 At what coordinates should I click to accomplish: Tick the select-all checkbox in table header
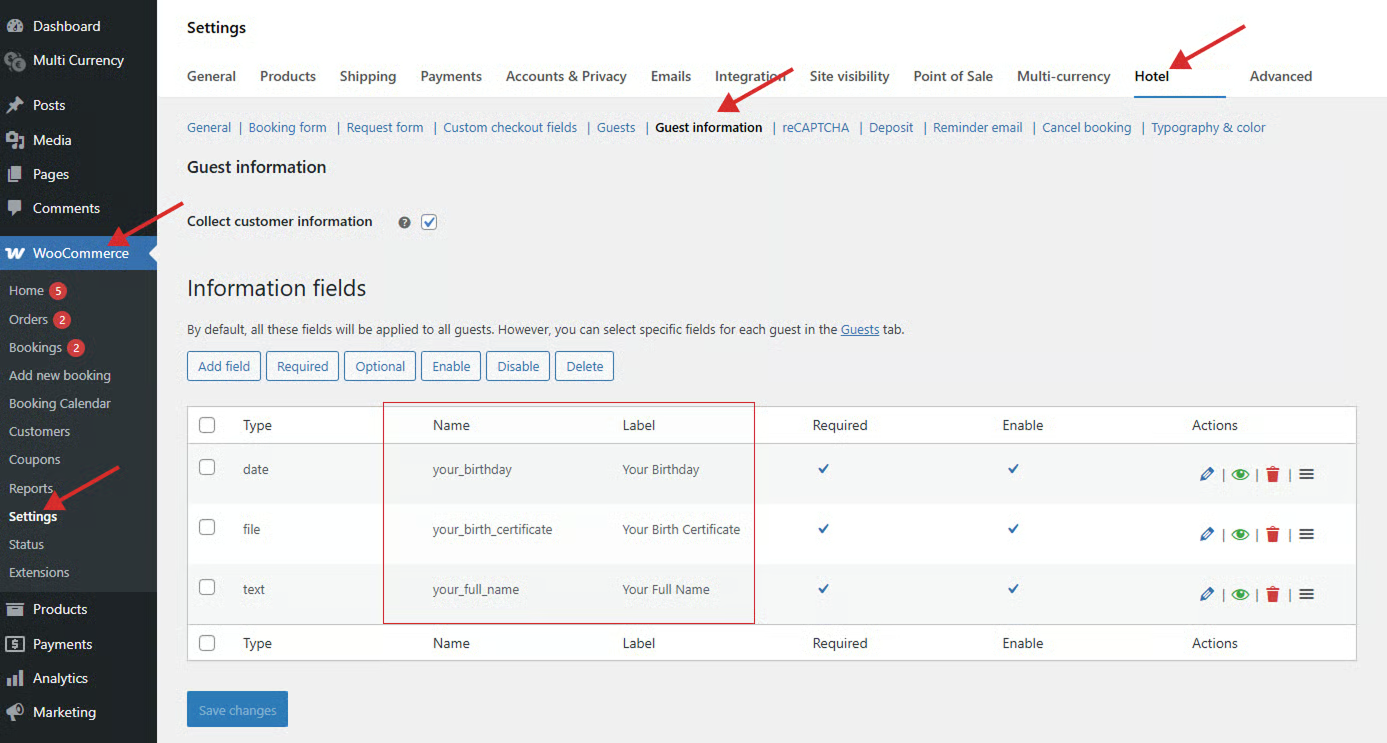207,425
